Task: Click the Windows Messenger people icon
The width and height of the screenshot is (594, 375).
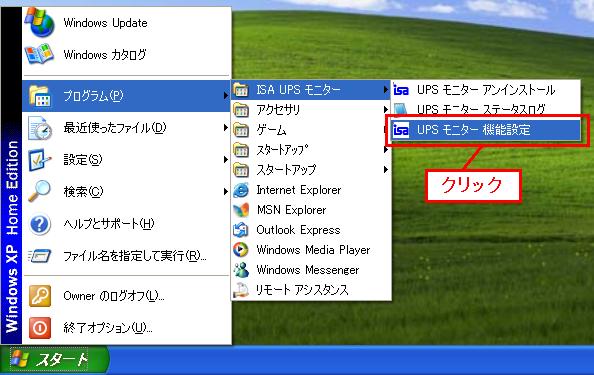Action: [x=241, y=270]
